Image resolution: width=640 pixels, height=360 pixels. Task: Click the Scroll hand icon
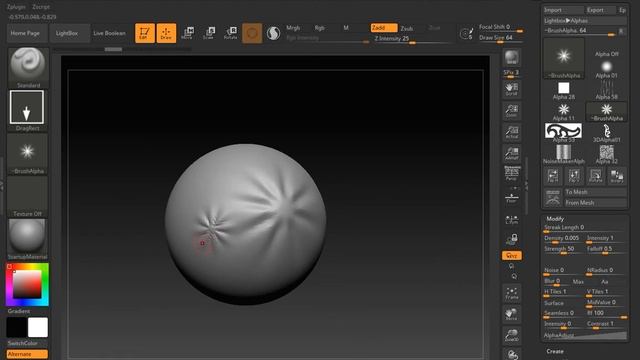511,89
